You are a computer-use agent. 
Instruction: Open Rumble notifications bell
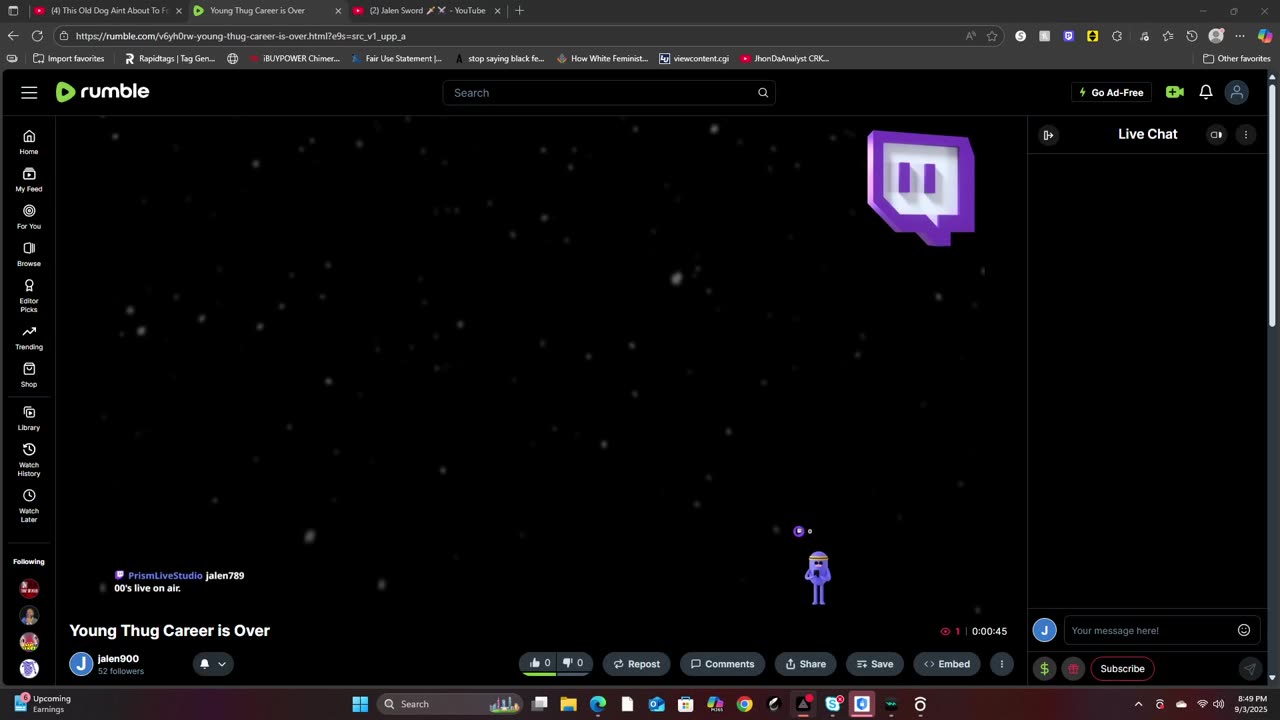point(1206,92)
